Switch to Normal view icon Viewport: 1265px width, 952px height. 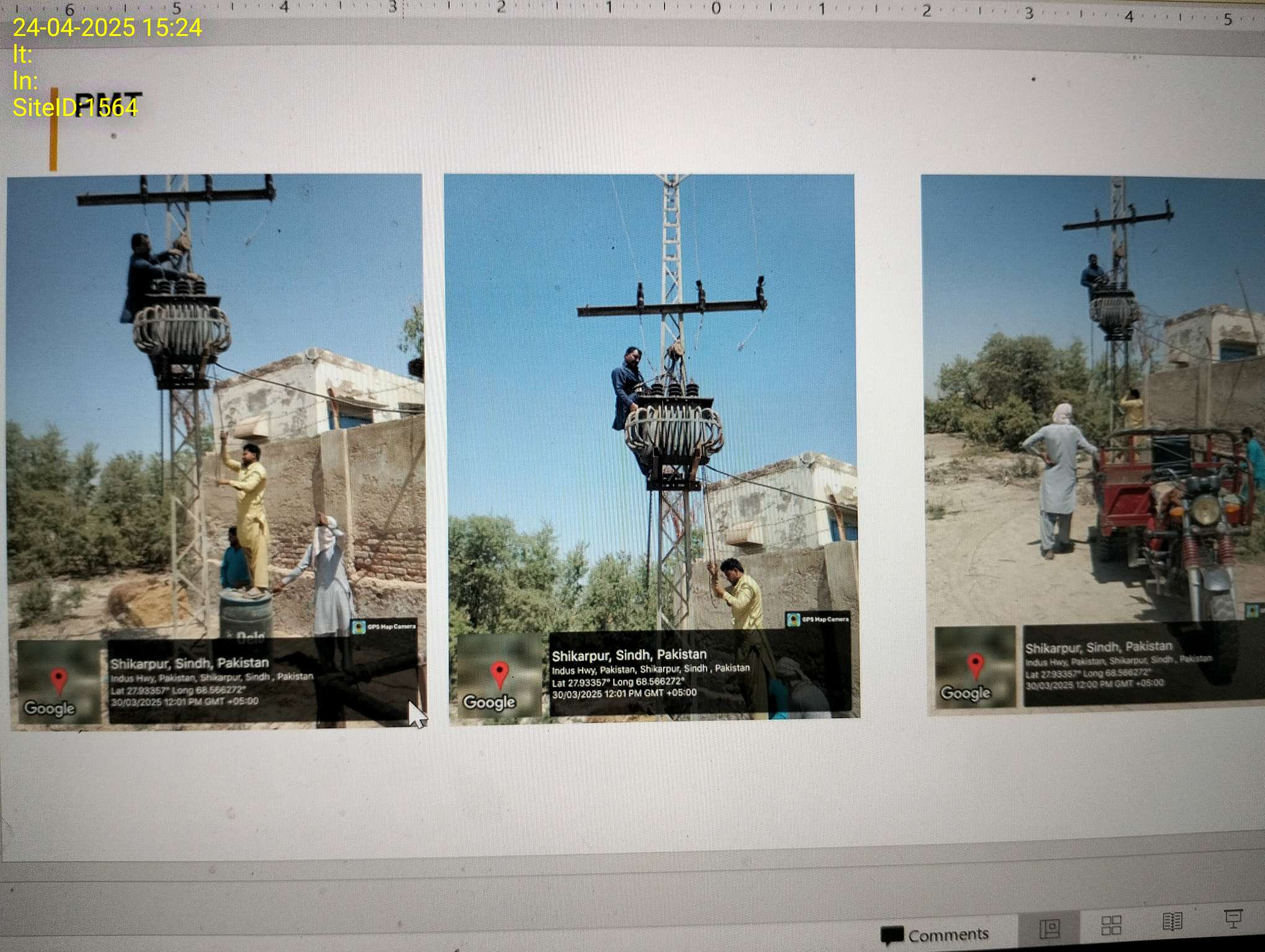click(1049, 928)
